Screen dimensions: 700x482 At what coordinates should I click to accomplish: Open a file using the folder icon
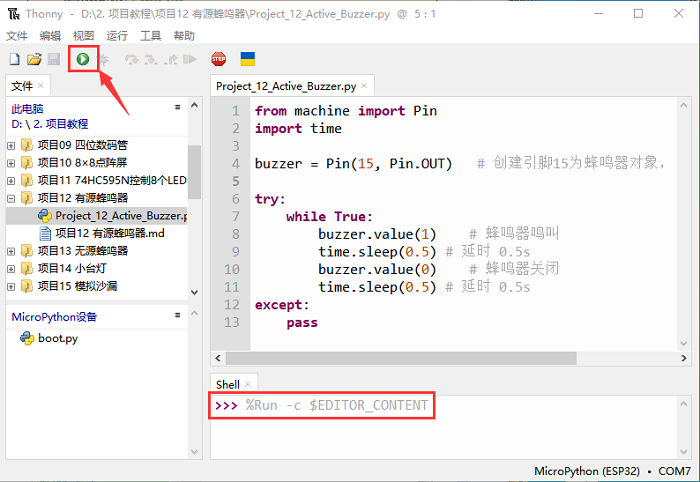click(34, 60)
